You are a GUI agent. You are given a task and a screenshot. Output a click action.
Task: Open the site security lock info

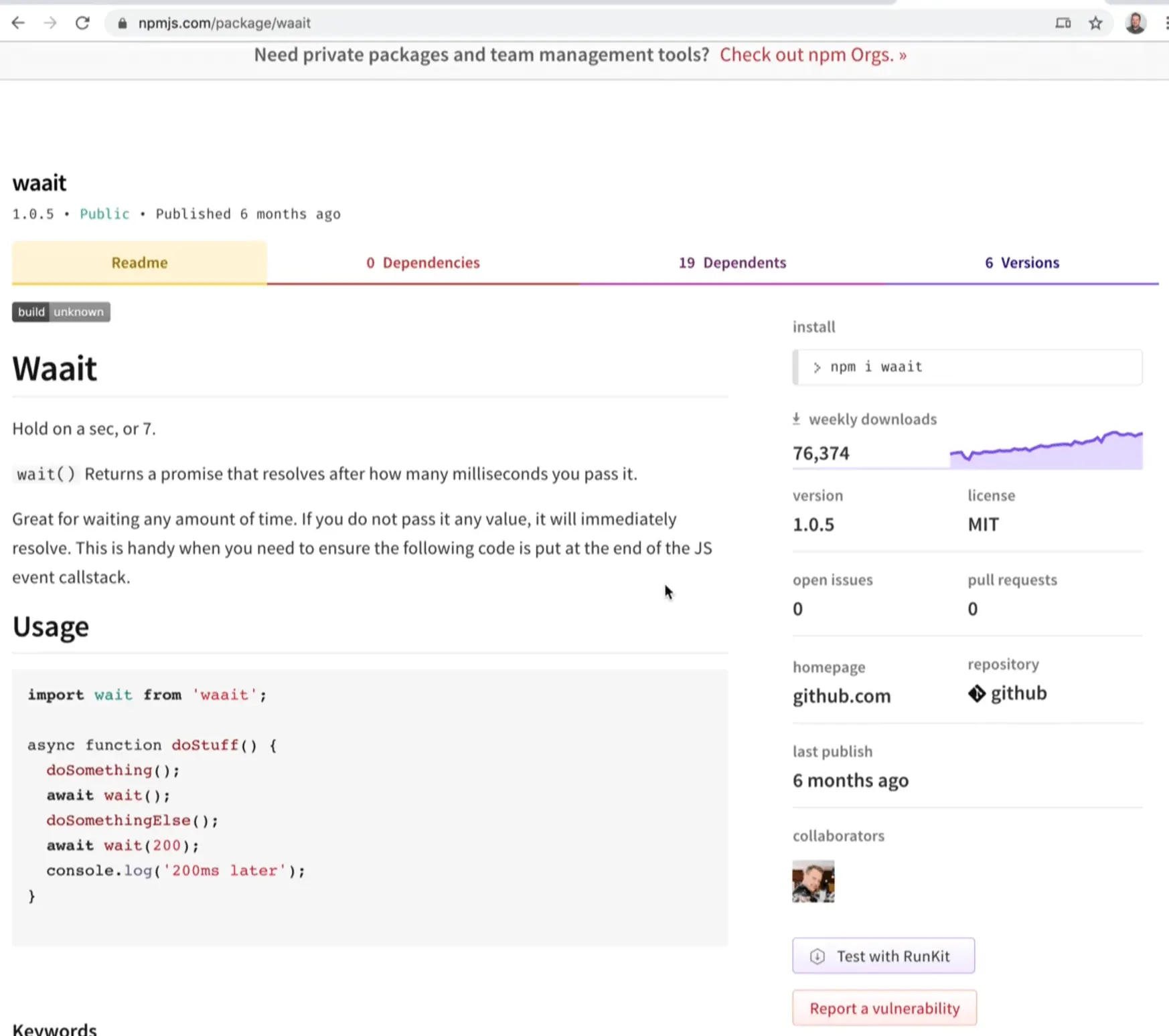122,23
